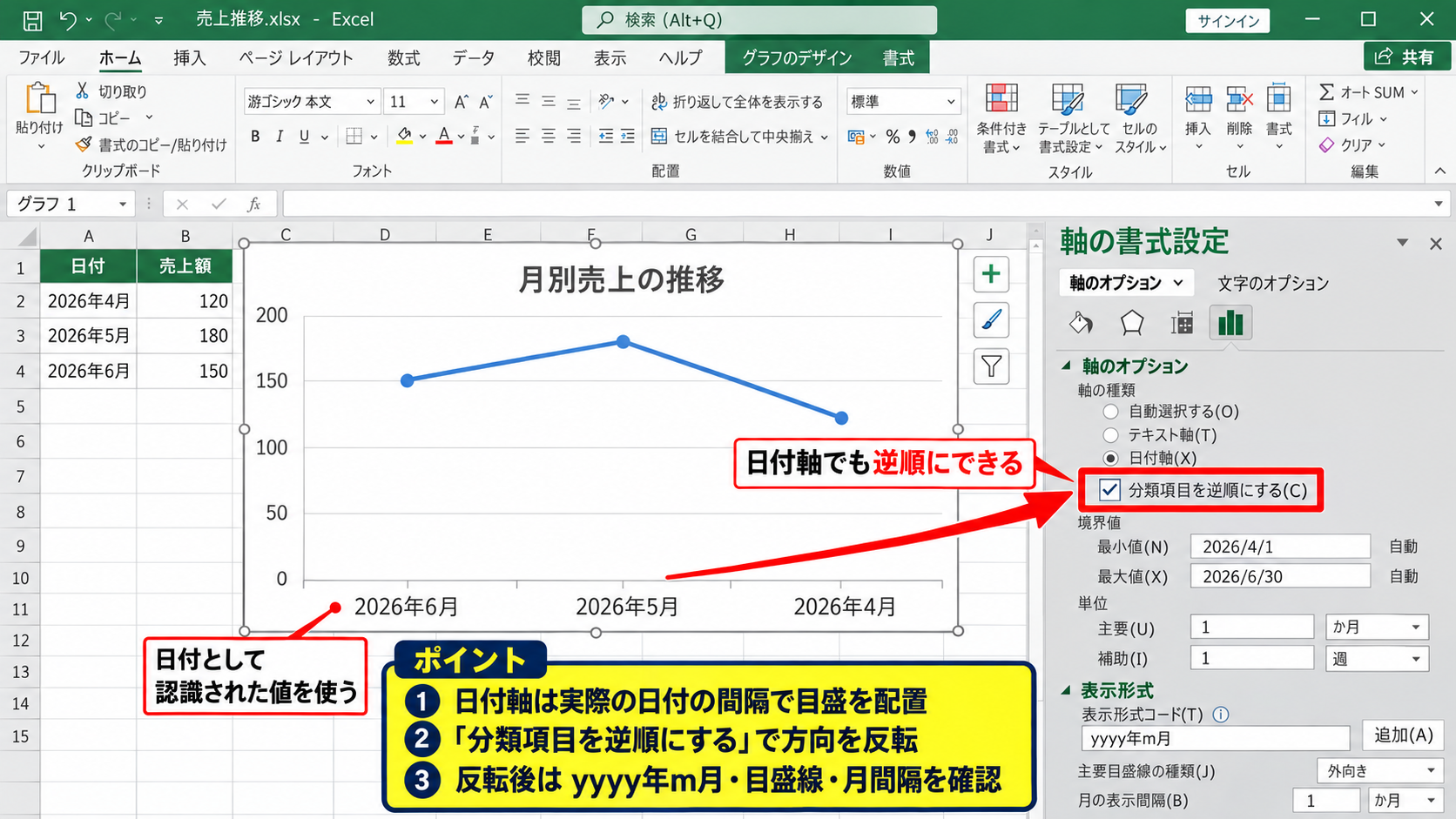Open the Conditional Formatting icon
1456x819 pixels.
[x=1001, y=99]
